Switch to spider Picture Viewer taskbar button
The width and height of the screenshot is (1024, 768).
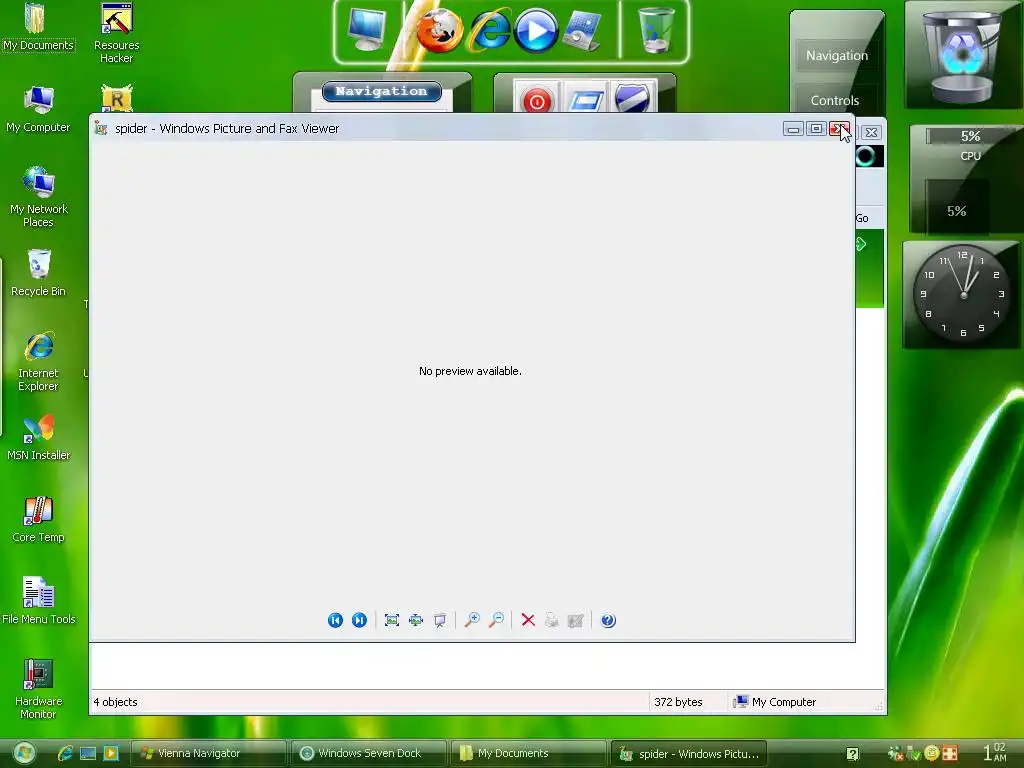pyautogui.click(x=688, y=754)
